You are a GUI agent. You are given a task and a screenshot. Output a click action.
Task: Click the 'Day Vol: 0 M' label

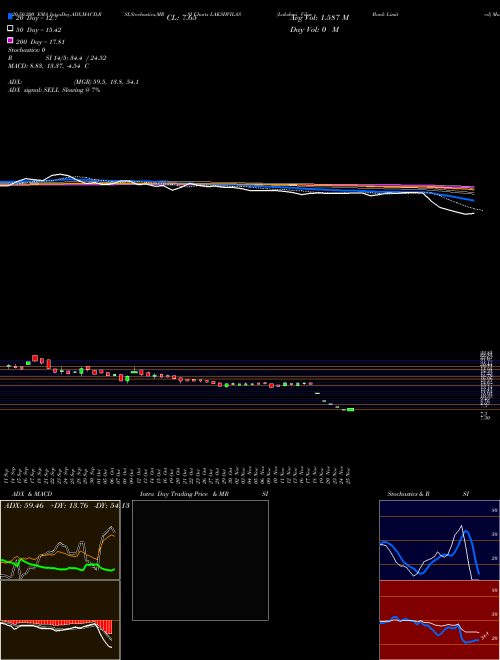pyautogui.click(x=314, y=30)
